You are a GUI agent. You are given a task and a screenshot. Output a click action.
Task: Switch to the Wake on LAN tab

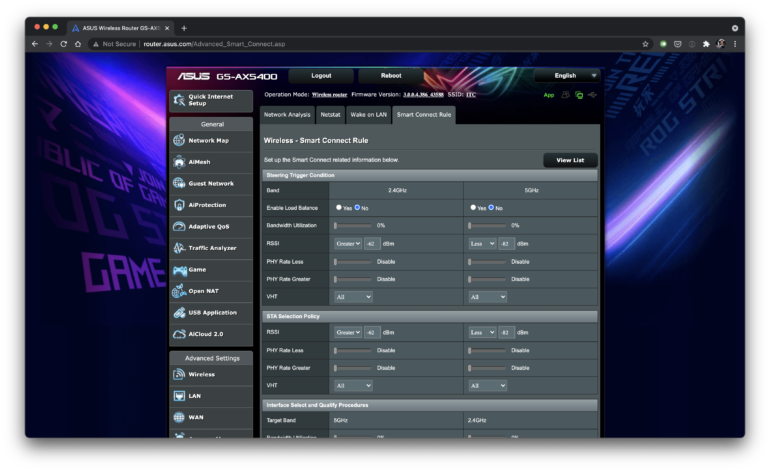[369, 115]
